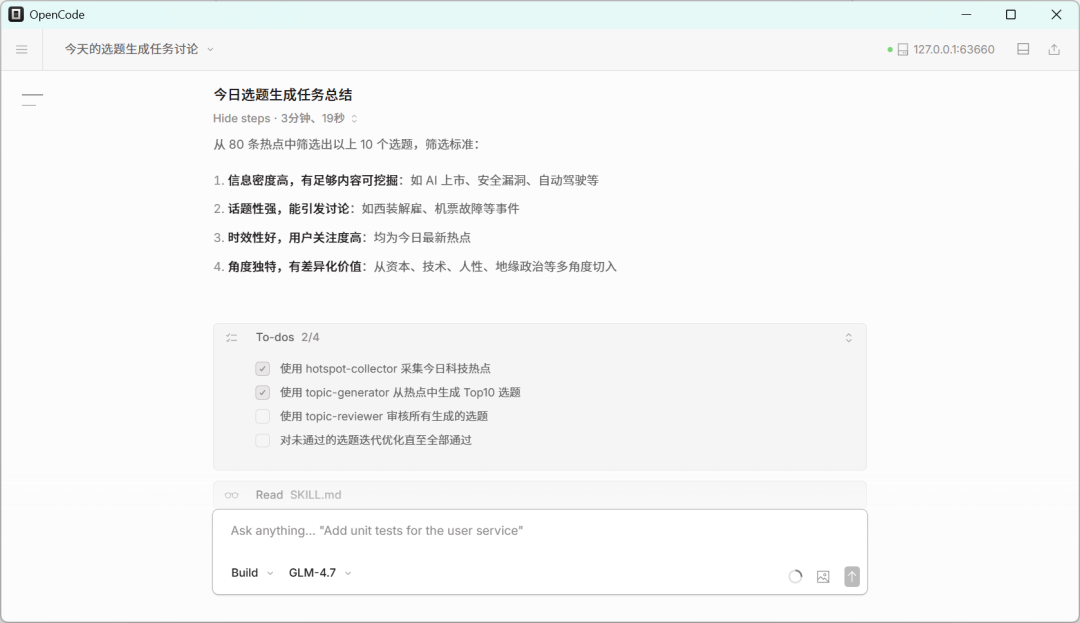Click the circular progress spinner in the input bar
The height and width of the screenshot is (623, 1080).
point(795,576)
